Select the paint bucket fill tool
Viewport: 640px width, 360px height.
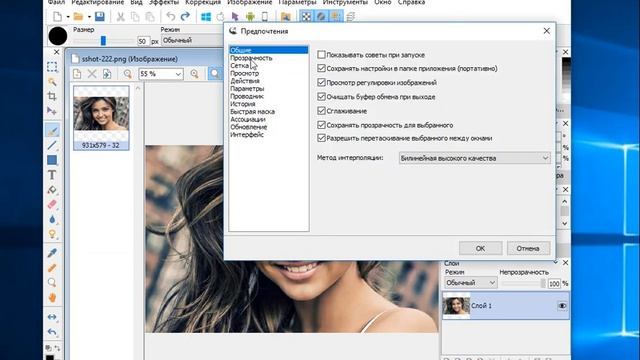[x=52, y=190]
